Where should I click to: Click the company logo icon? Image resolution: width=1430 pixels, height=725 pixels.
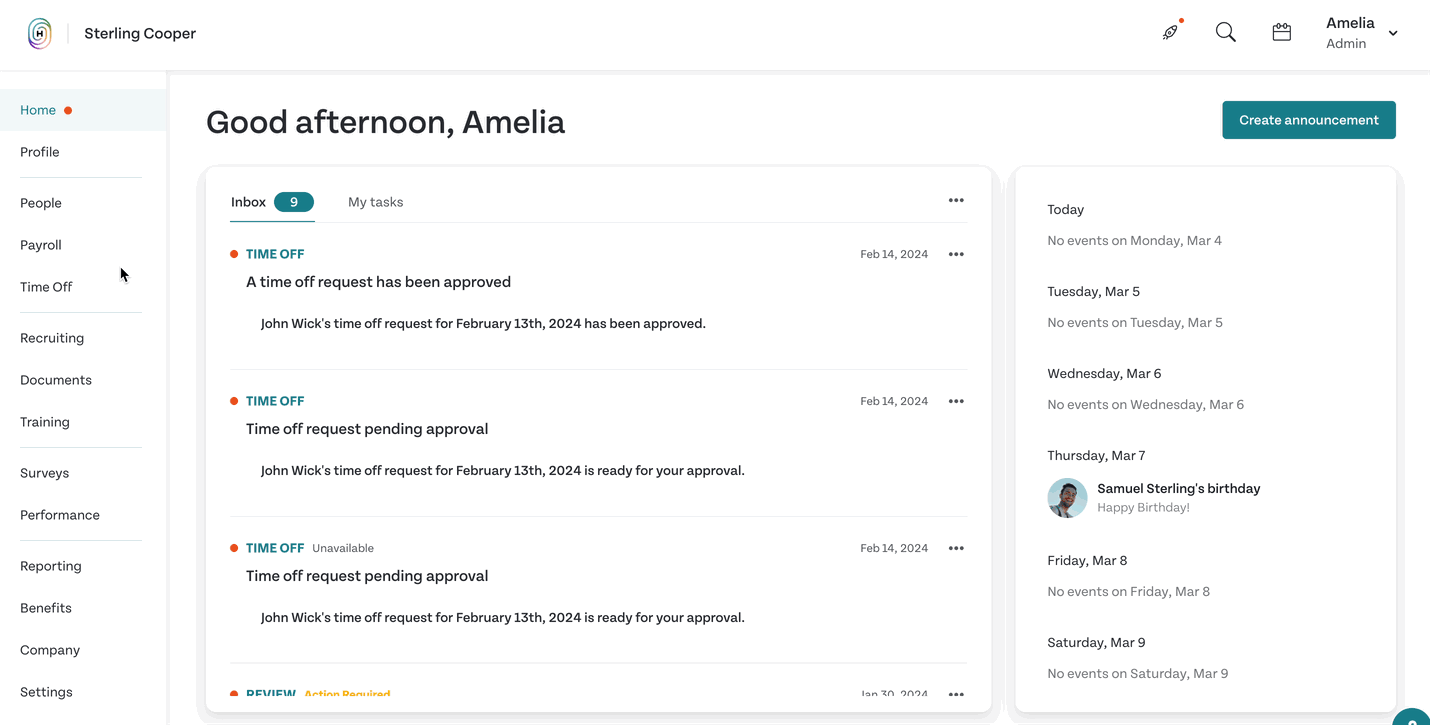[x=39, y=33]
